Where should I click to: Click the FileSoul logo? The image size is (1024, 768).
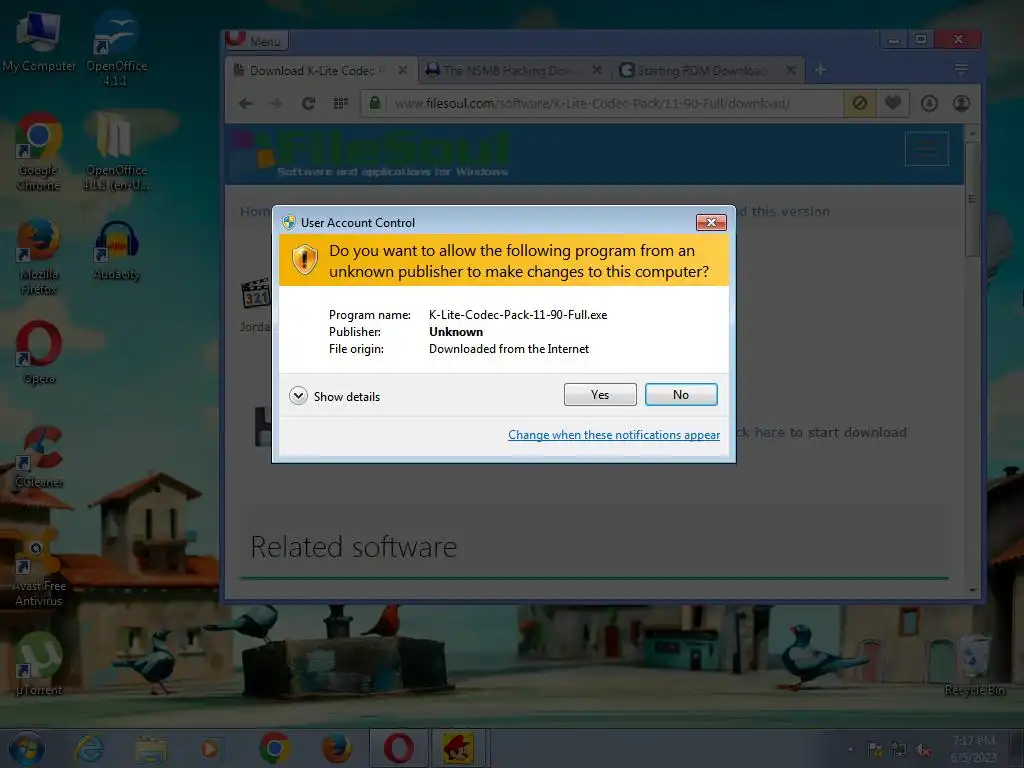[371, 153]
